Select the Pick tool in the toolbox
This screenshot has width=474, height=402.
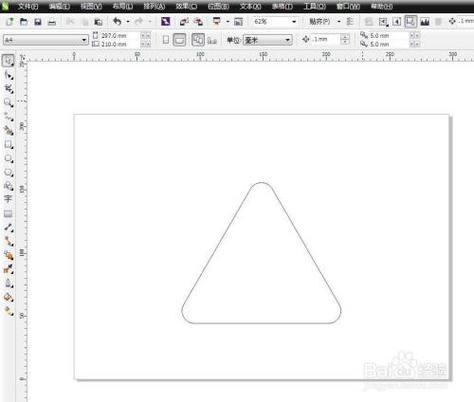tap(8, 61)
